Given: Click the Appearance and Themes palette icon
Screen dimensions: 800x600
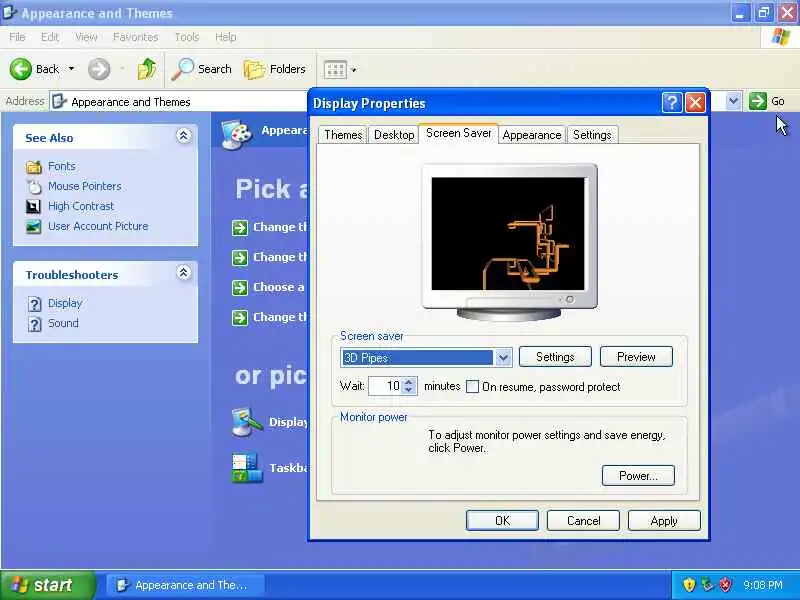Looking at the screenshot, I should pos(237,134).
